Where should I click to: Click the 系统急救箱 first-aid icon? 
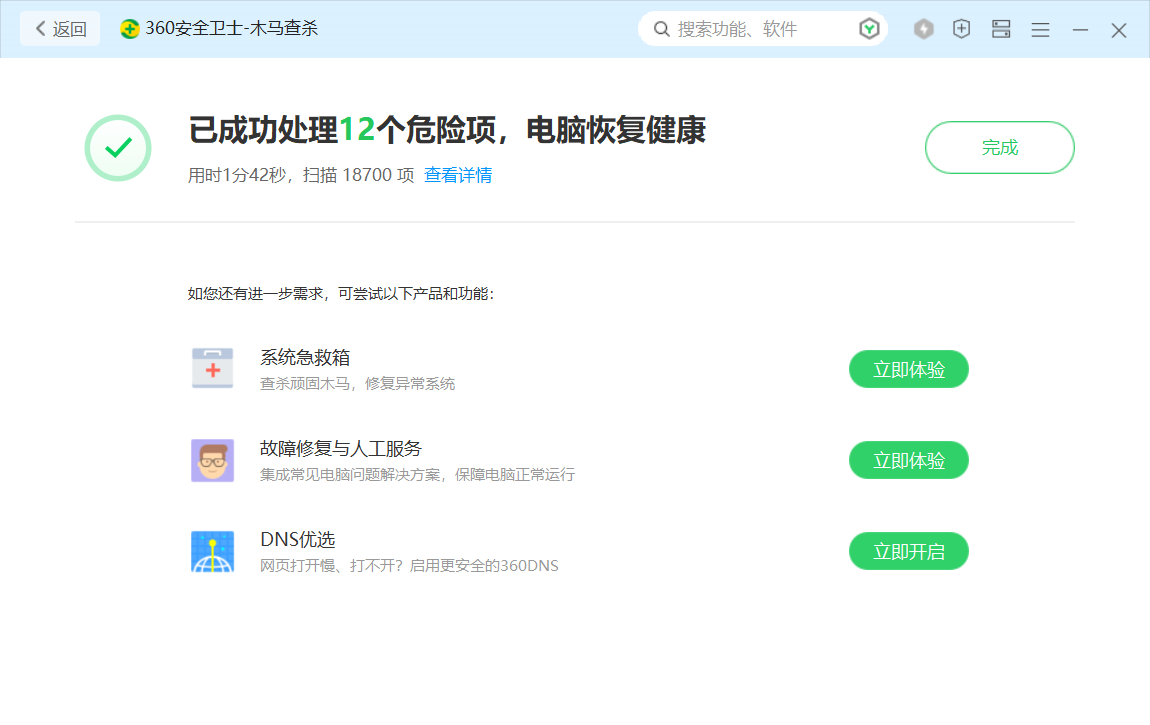coord(213,369)
